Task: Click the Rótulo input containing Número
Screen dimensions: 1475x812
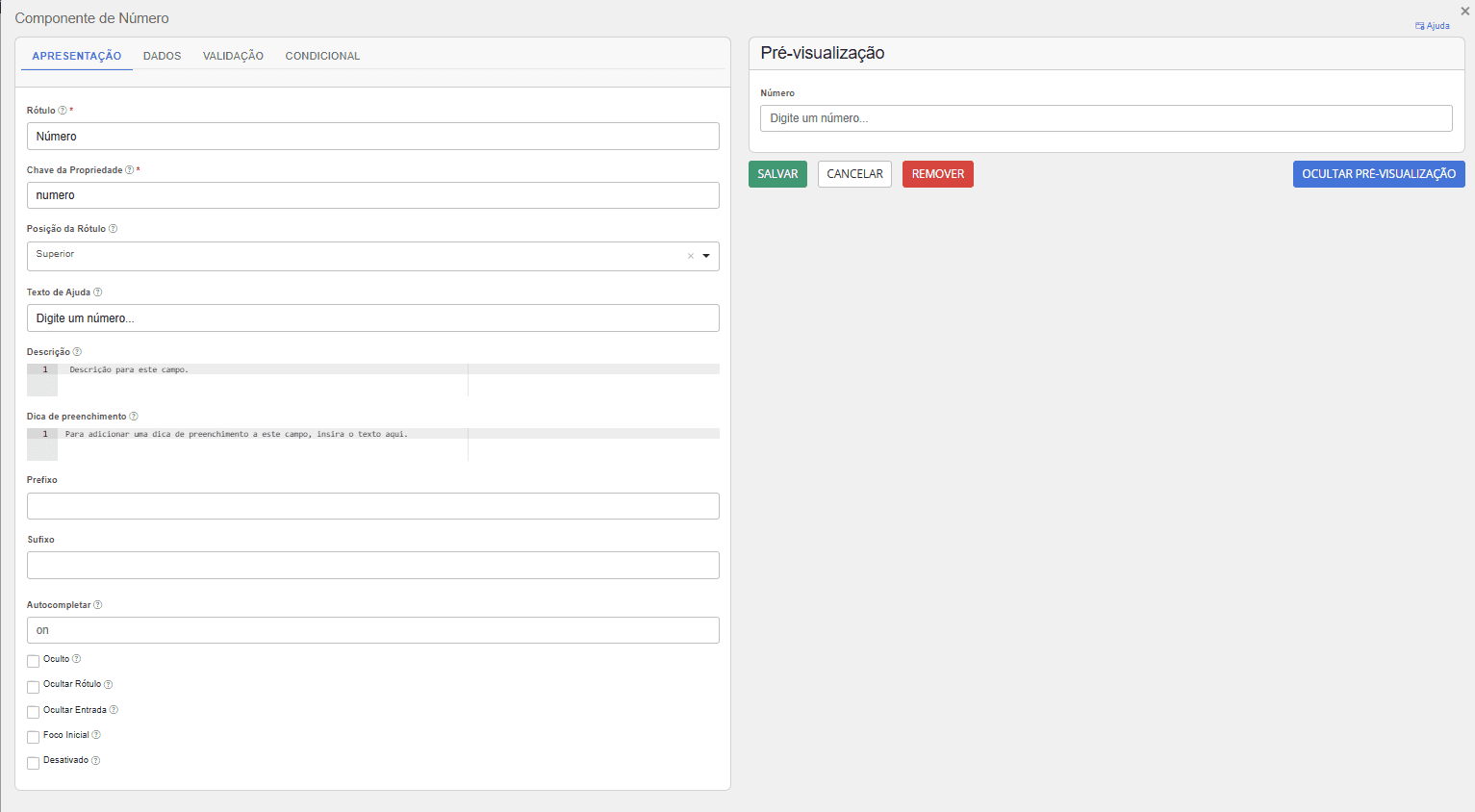Action: [373, 136]
